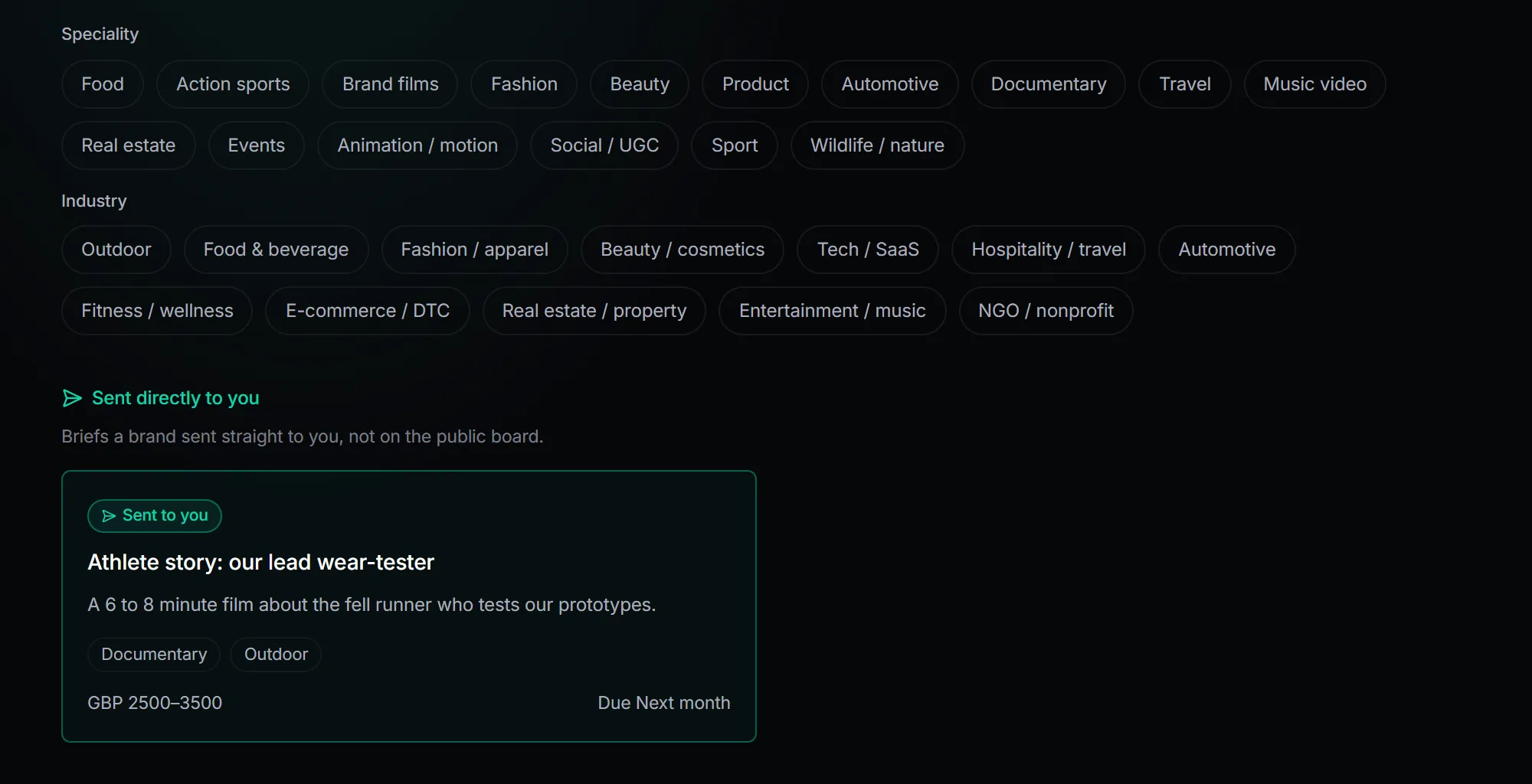The image size is (1532, 784).
Task: Select the Real estate / property chip
Action: [x=594, y=311]
